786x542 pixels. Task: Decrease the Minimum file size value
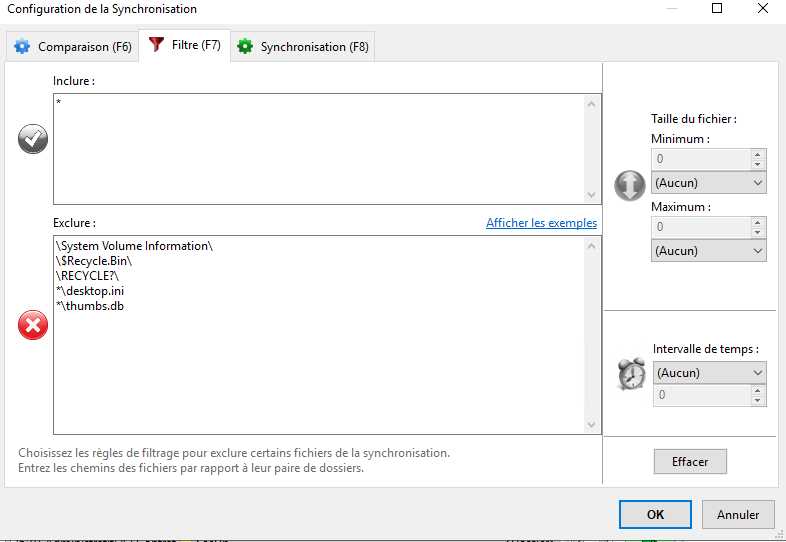(x=757, y=164)
